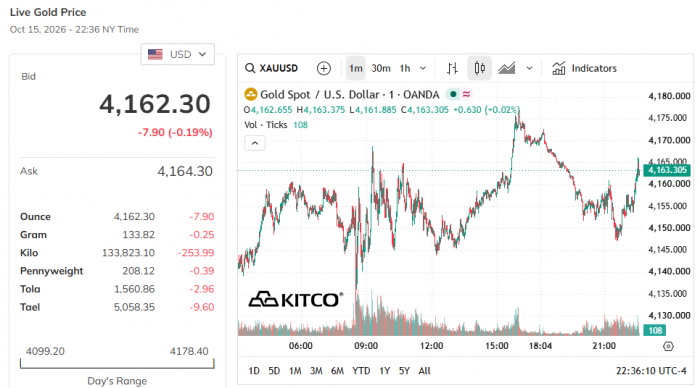Click the US flag icon
The height and width of the screenshot is (388, 700).
pyautogui.click(x=155, y=54)
